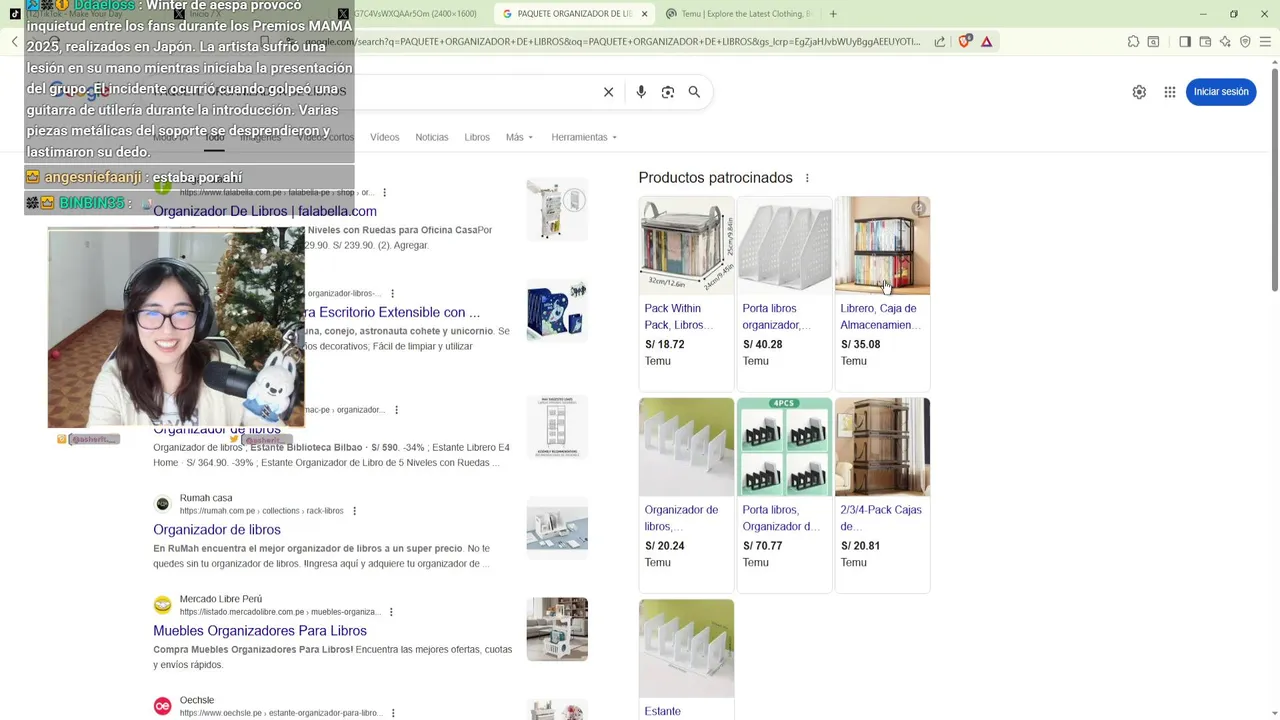Click the S/ 18.72 price text
1280x720 pixels.
tap(664, 345)
